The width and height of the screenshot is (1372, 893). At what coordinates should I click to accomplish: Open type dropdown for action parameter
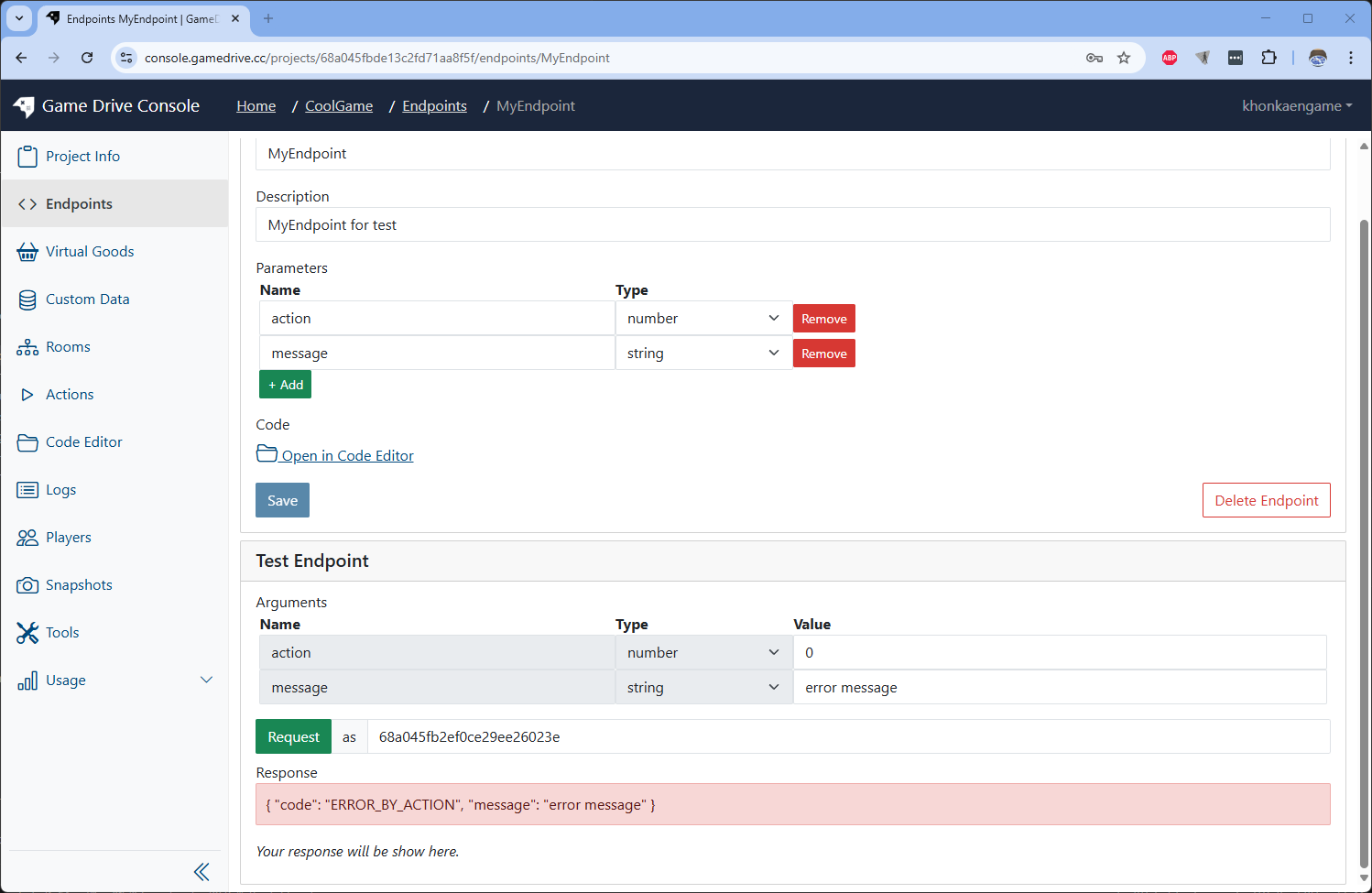tap(702, 319)
